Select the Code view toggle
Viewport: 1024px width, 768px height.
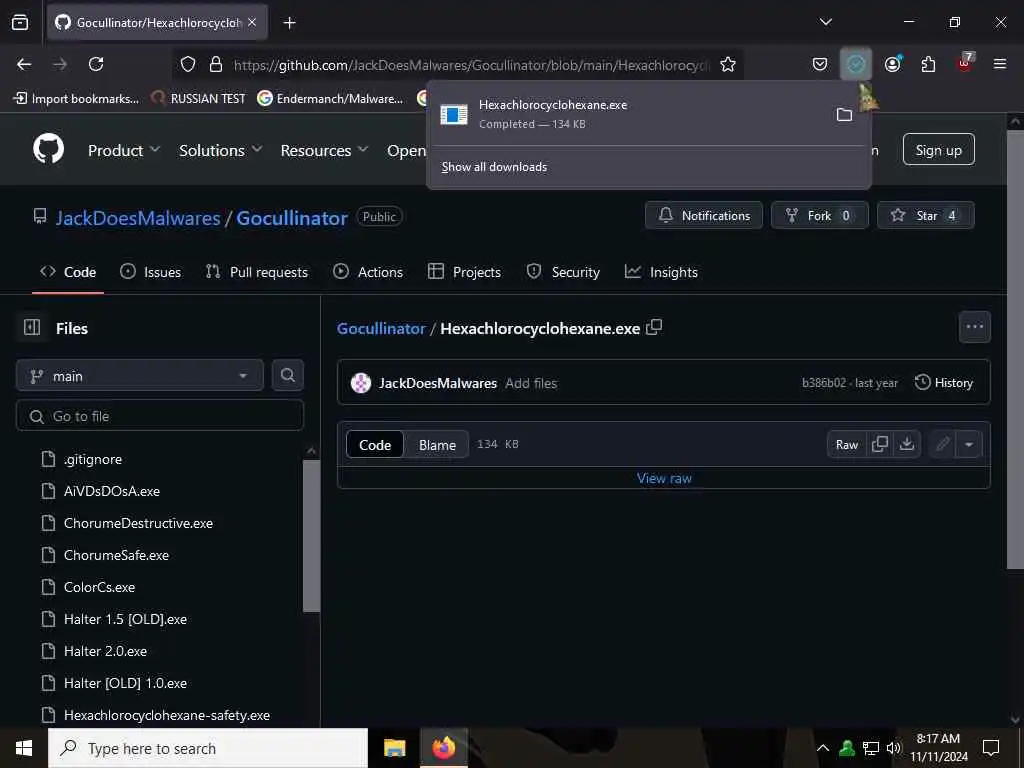coord(375,445)
